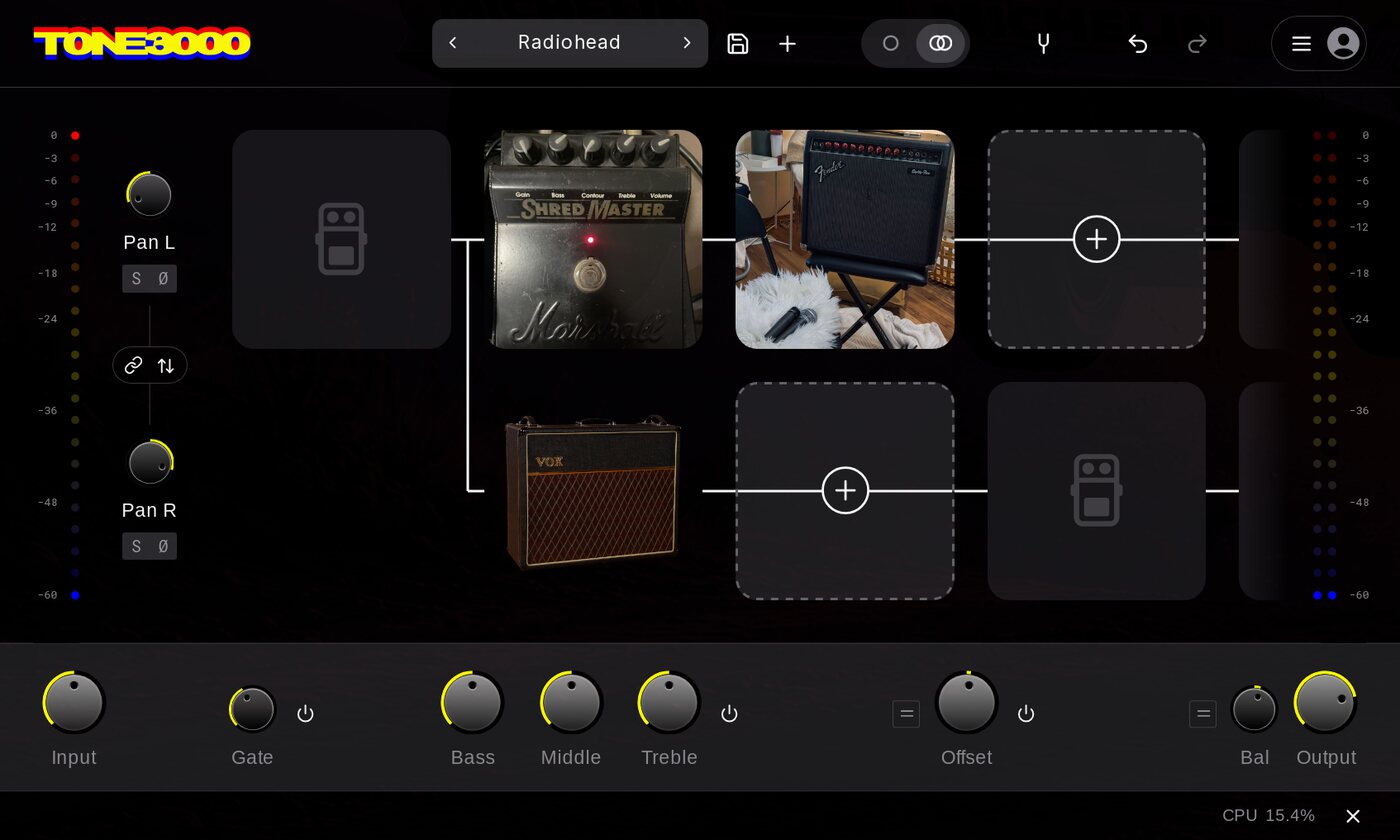Screen dimensions: 1400x840
Task: Invert phase on Pan R channel
Action: pos(163,546)
